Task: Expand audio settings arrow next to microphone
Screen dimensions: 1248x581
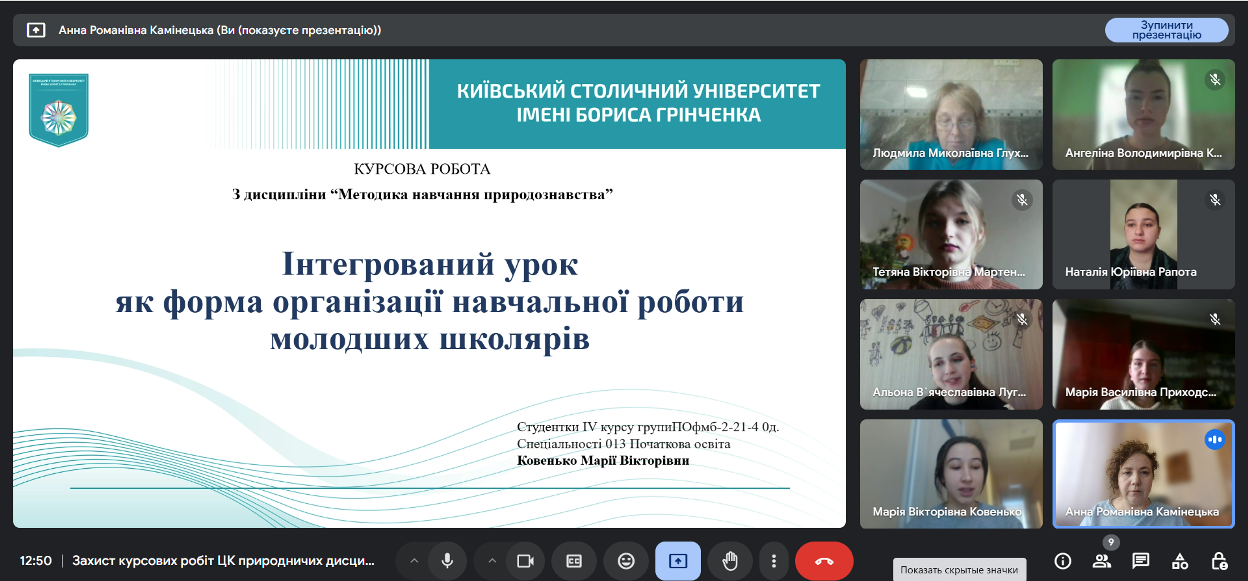Action: pyautogui.click(x=413, y=561)
